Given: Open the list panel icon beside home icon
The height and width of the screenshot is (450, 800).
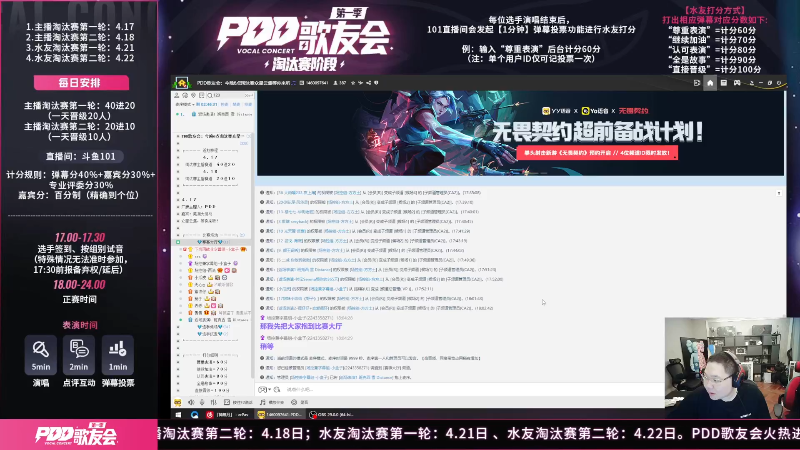Looking at the screenshot, I should point(723,83).
